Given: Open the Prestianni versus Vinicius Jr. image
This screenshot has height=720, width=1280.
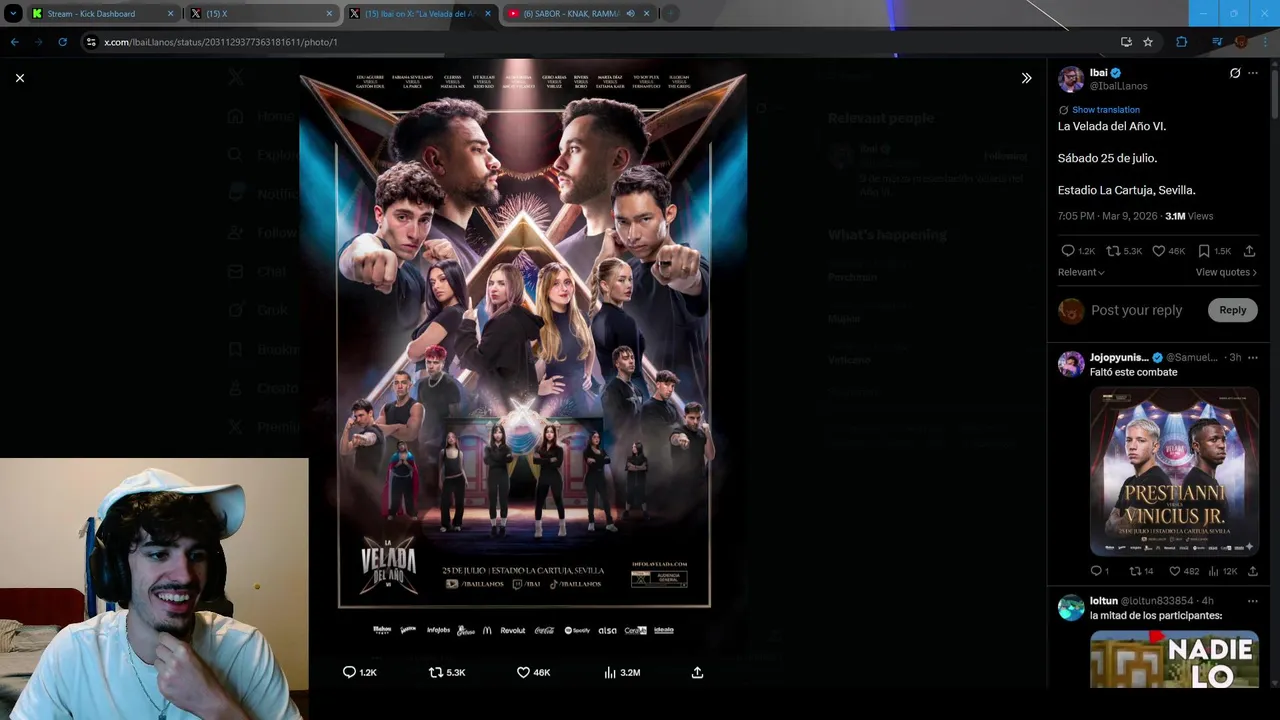Looking at the screenshot, I should (1174, 471).
